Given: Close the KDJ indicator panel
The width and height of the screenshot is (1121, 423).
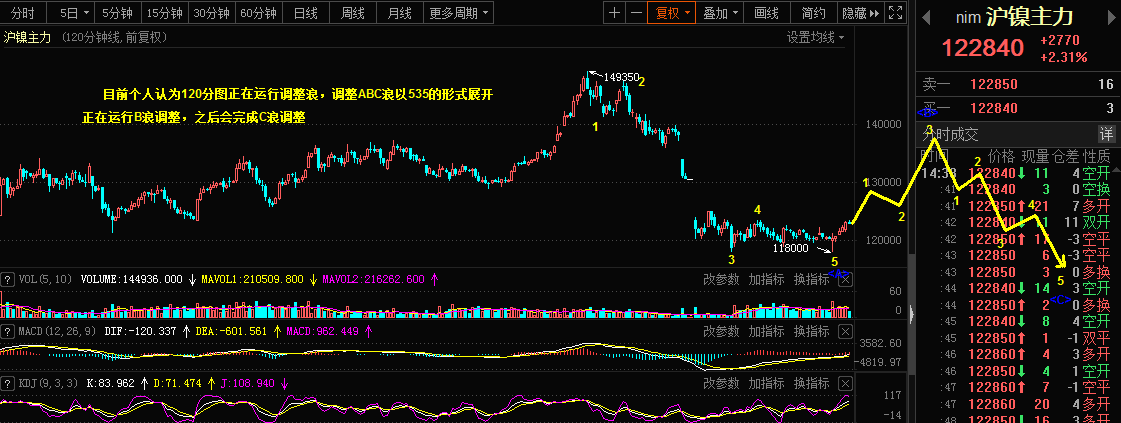Looking at the screenshot, I should 845,383.
